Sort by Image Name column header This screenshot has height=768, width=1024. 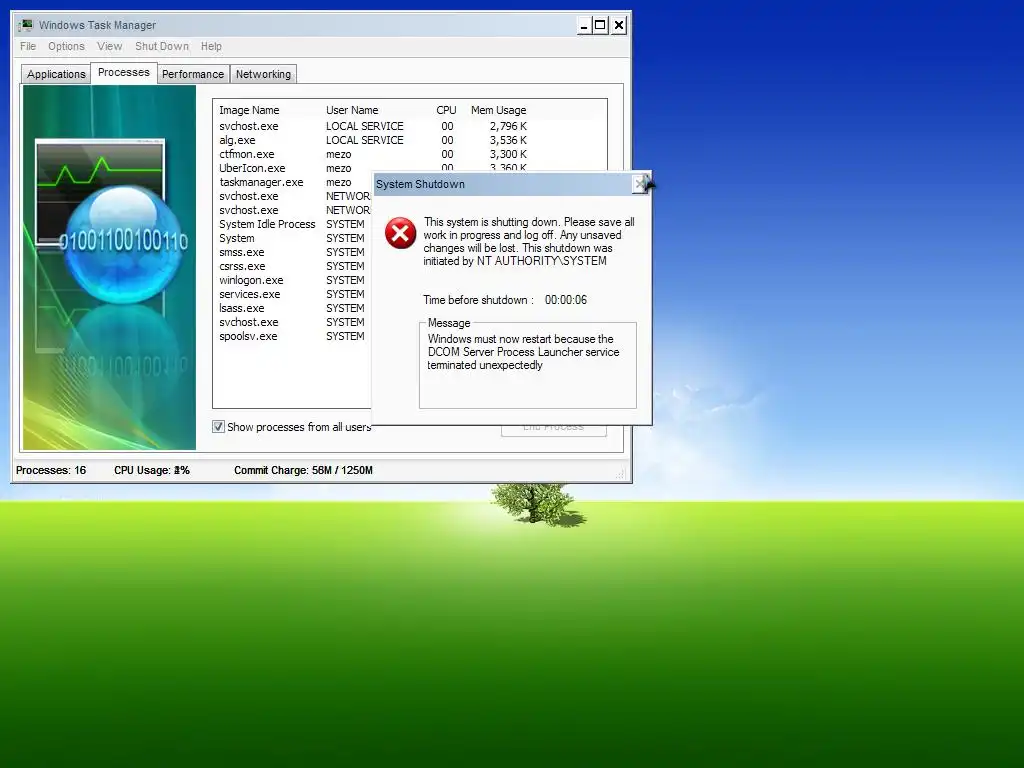[249, 110]
